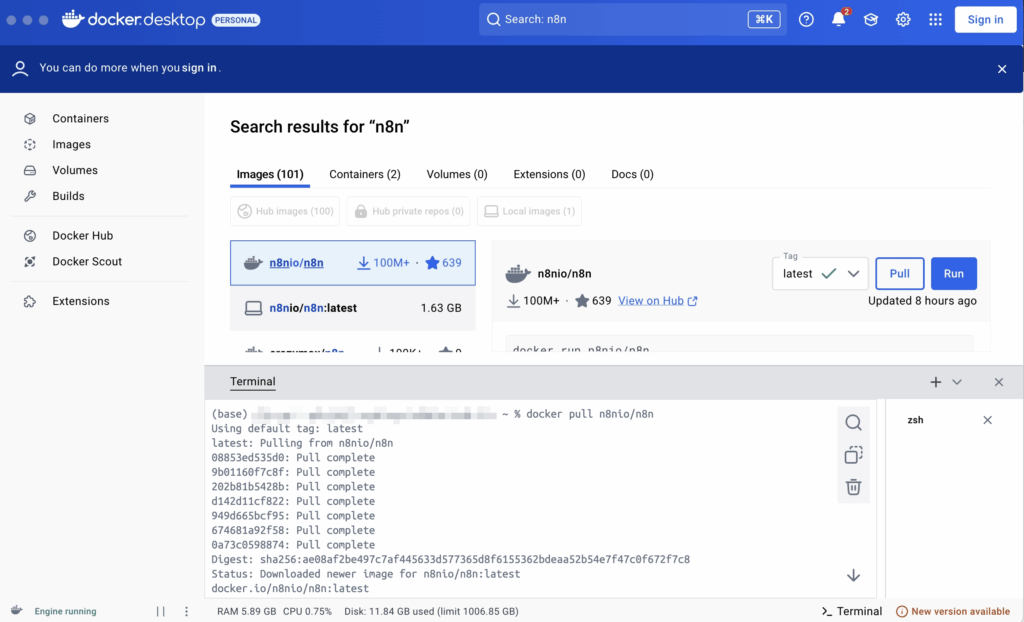Switch to the Docs (0) tab
This screenshot has width=1024, height=622.
pyautogui.click(x=632, y=174)
